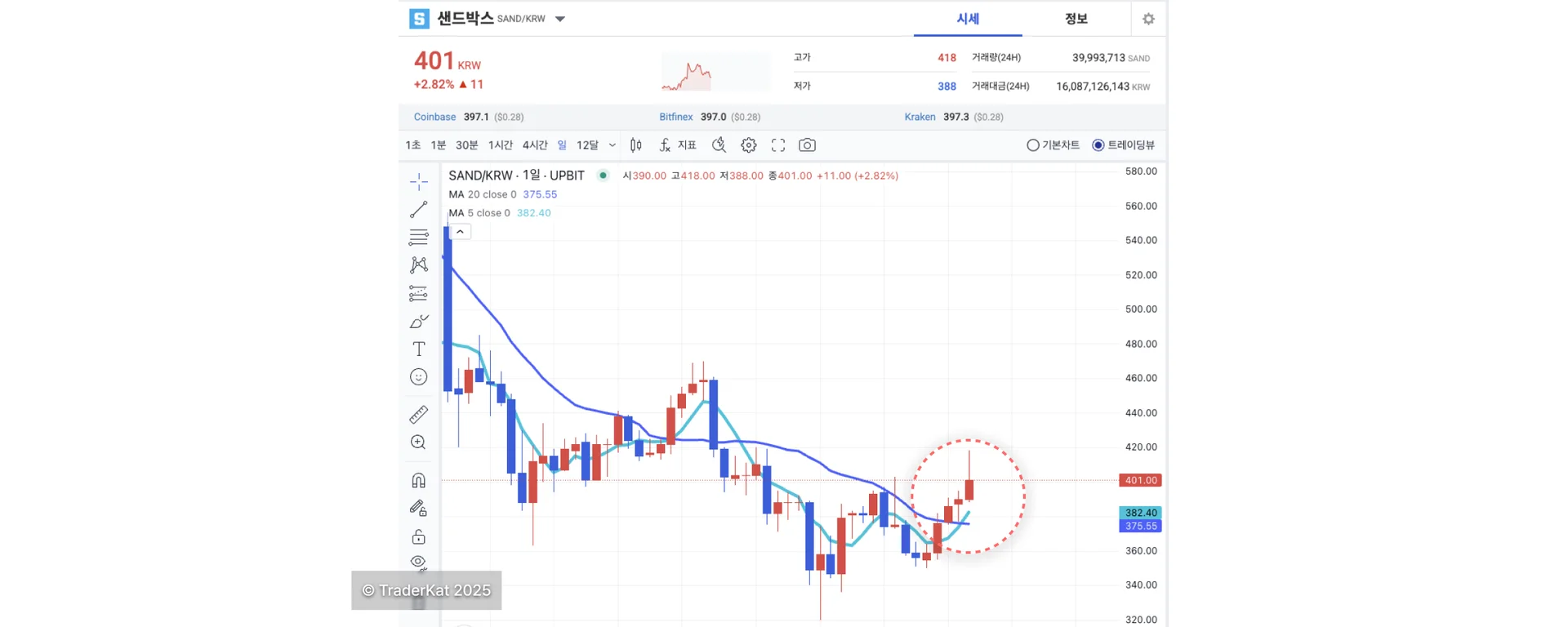The width and height of the screenshot is (1568, 627).
Task: Open the Fibonacci retracement tool
Action: point(418,238)
